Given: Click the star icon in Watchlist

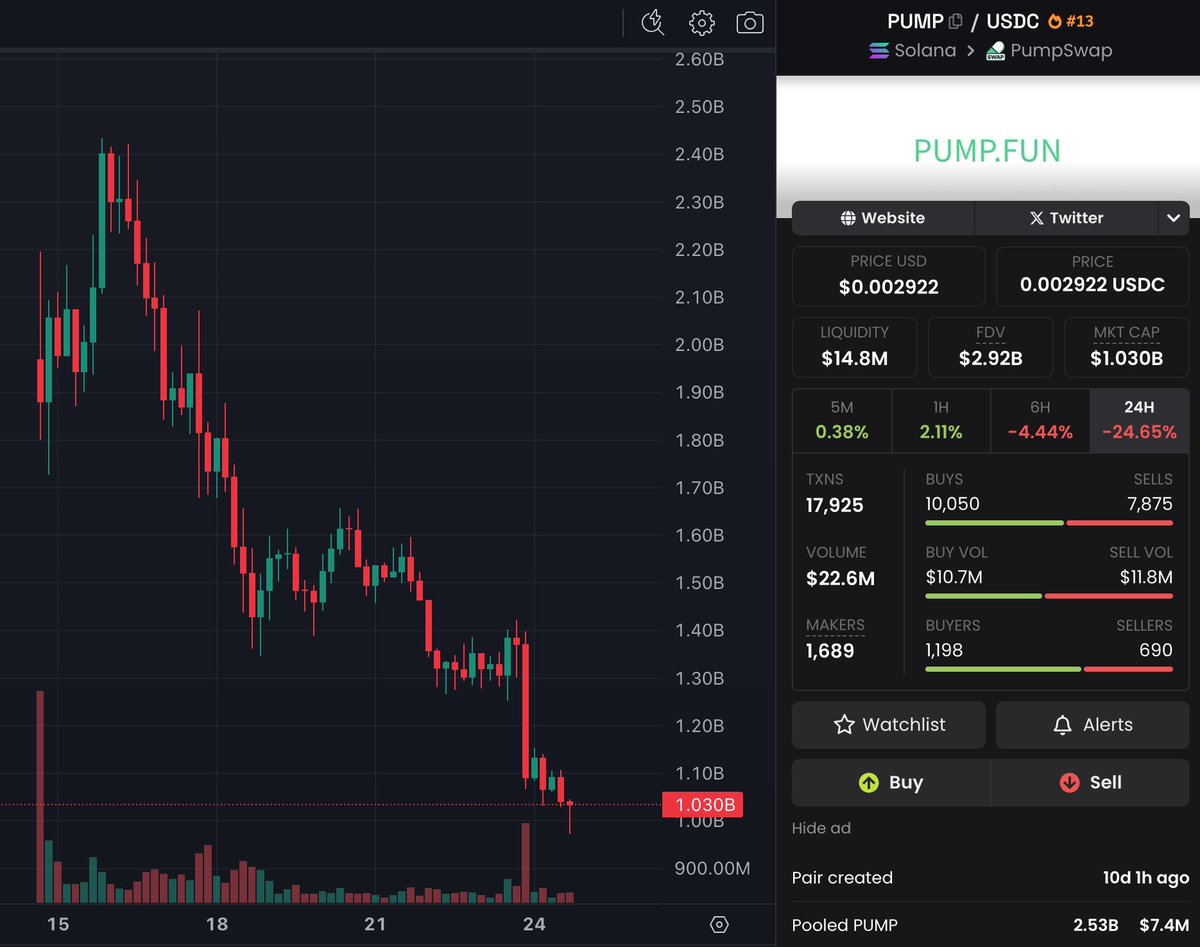Looking at the screenshot, I should coord(844,725).
